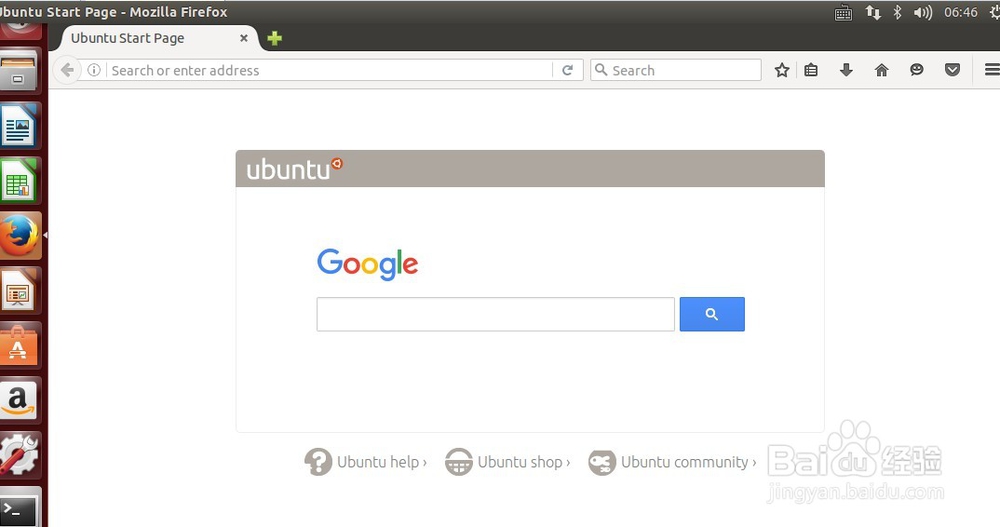Viewport: 1000px width, 527px height.
Task: Open search engine dropdown magnifier in Search box
Action: click(x=601, y=70)
